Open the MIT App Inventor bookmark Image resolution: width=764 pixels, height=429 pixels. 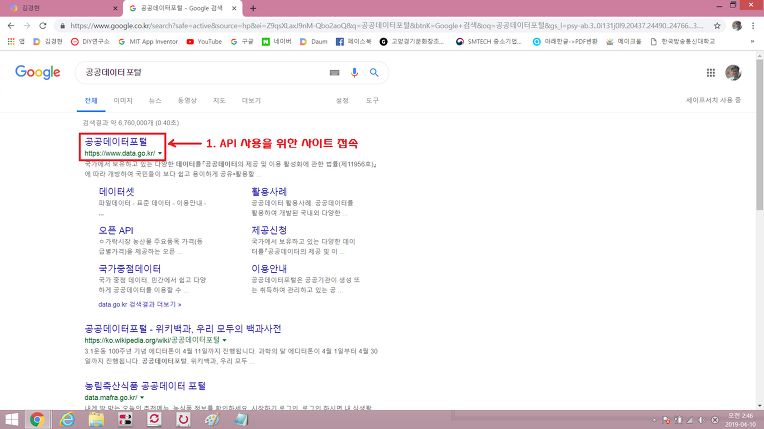pos(148,42)
